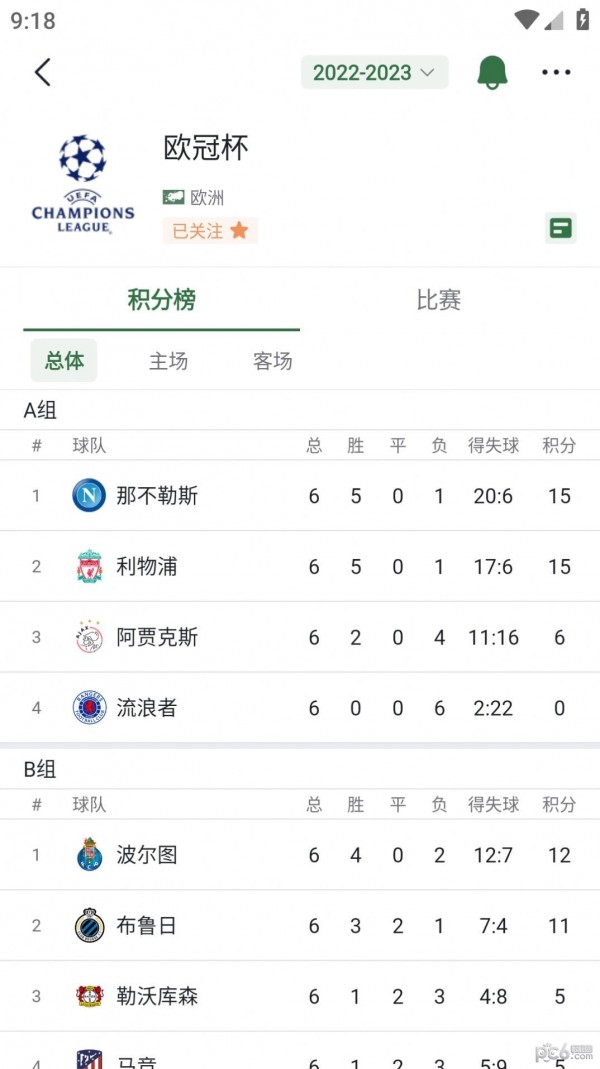
Task: Open the three-dot overflow menu
Action: (x=556, y=72)
